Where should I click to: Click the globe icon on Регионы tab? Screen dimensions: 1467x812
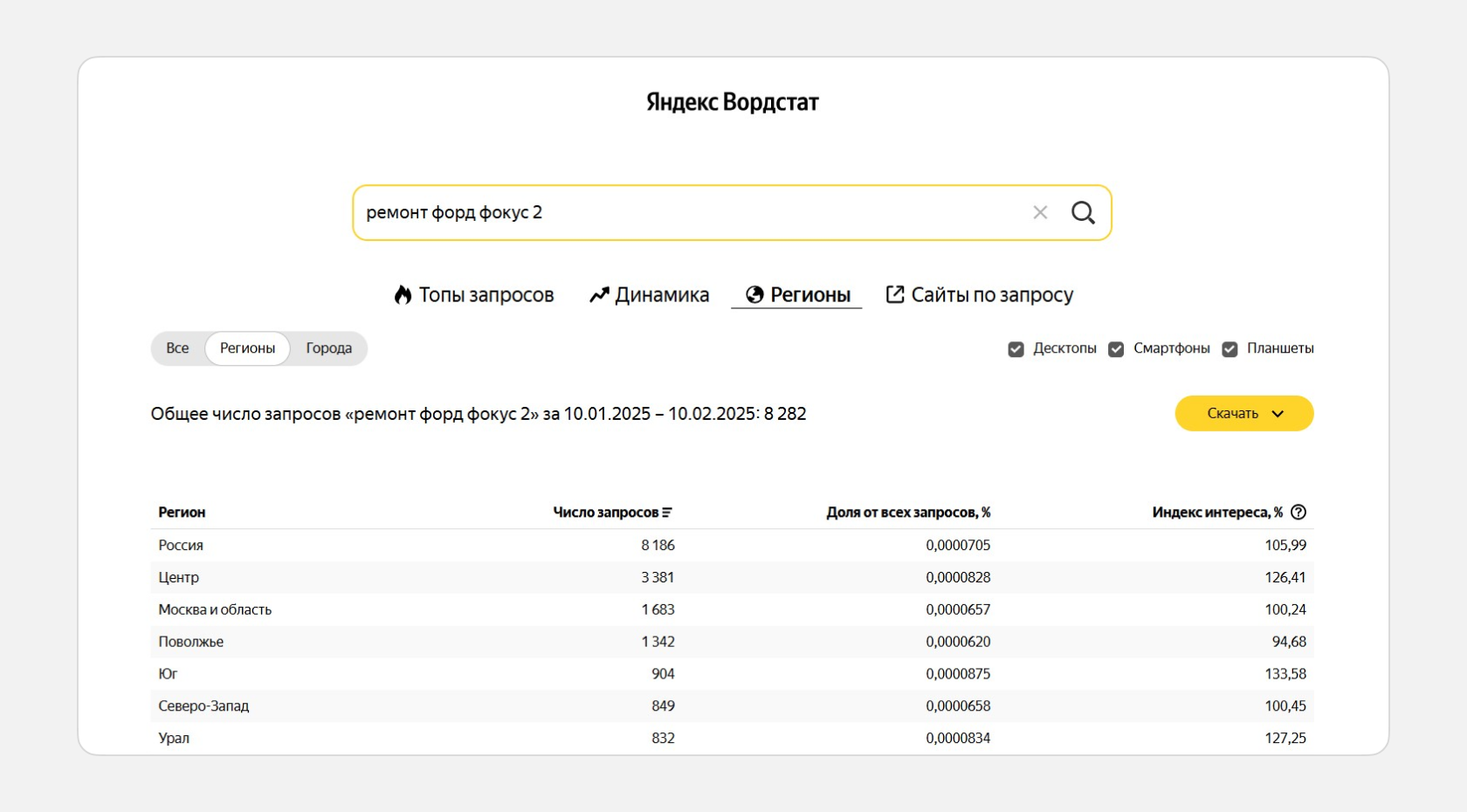[754, 295]
